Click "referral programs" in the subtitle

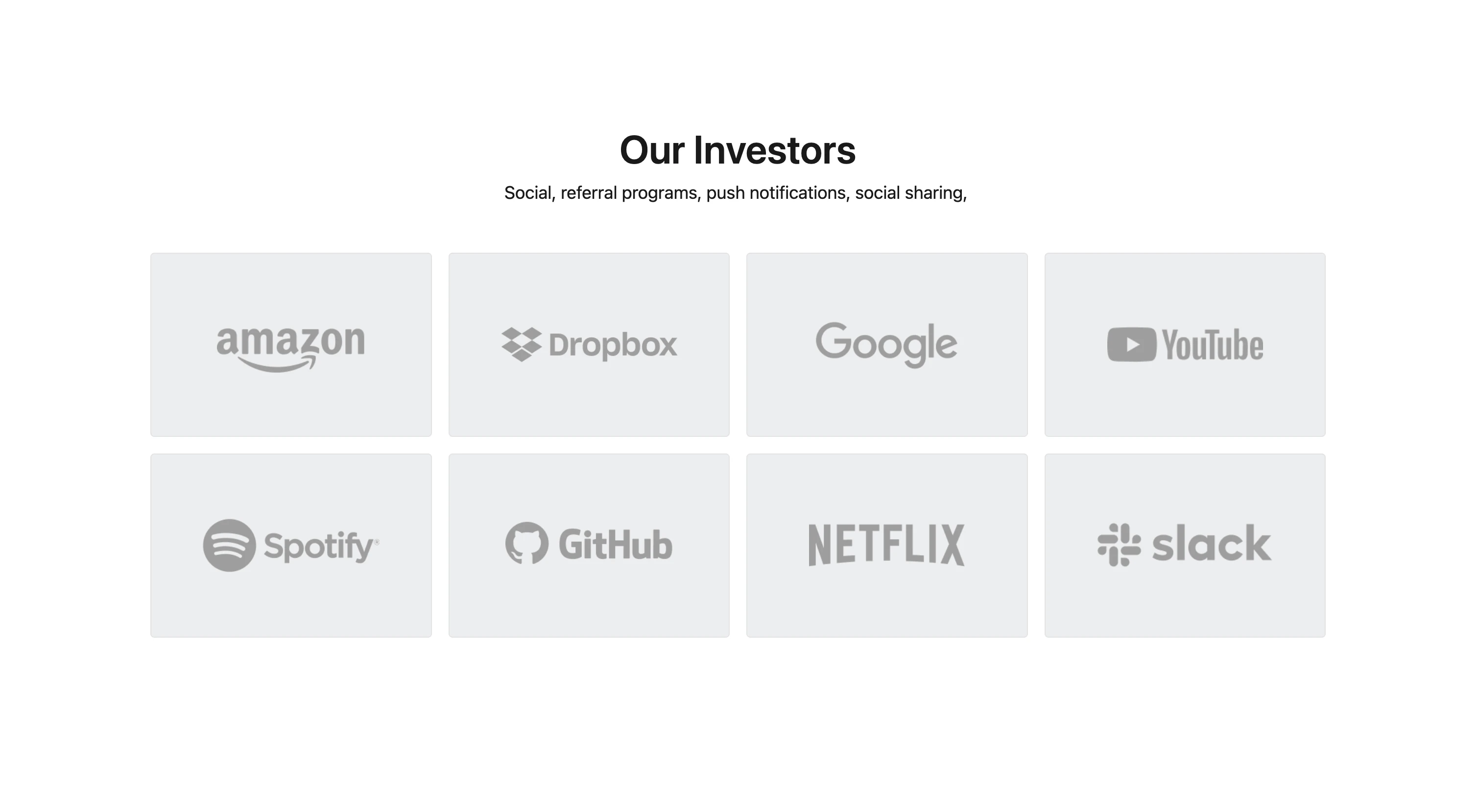click(x=629, y=193)
